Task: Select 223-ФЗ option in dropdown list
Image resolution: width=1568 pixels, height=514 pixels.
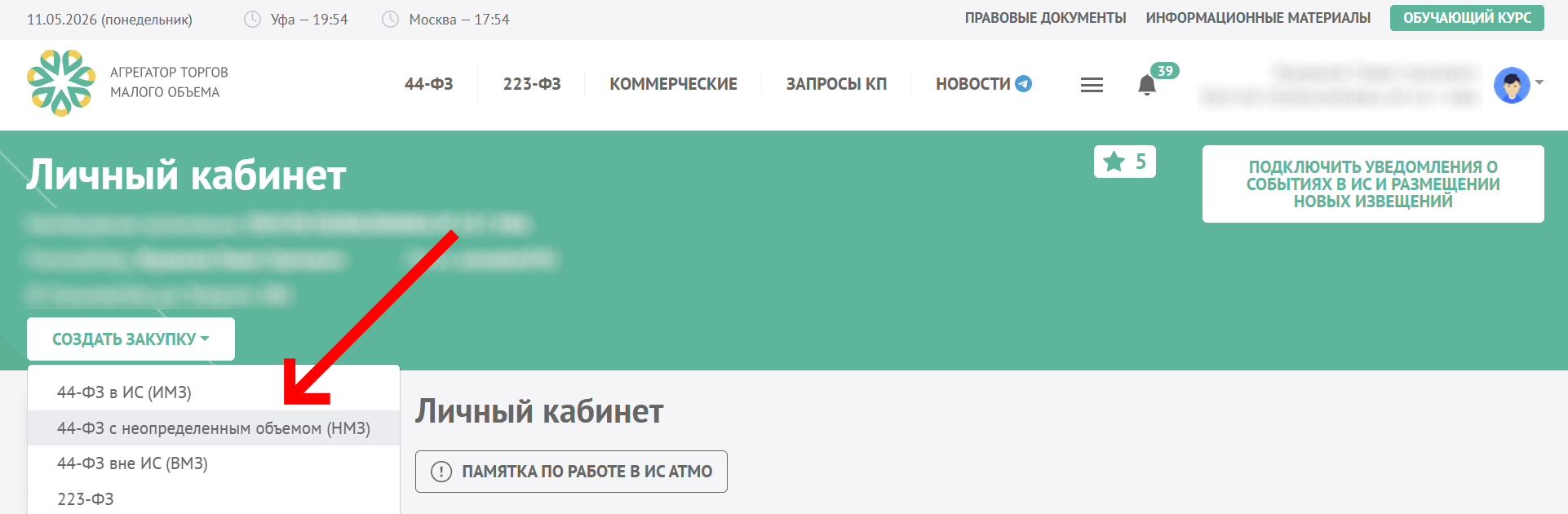Action: click(214, 498)
